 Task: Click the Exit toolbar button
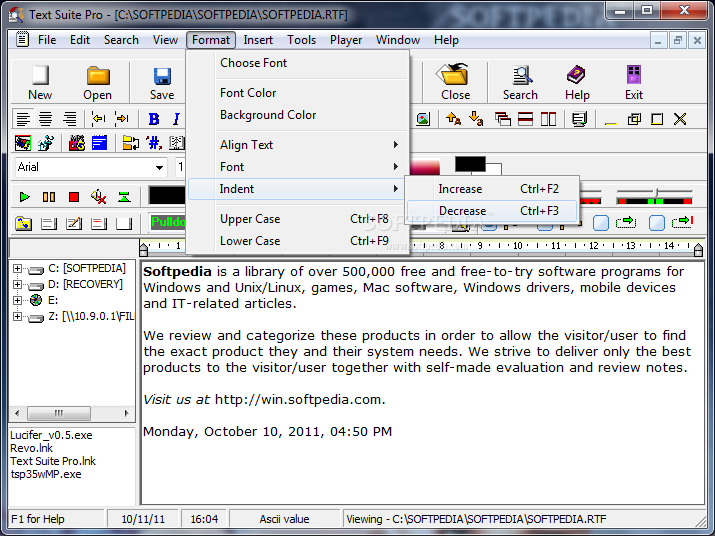click(634, 82)
